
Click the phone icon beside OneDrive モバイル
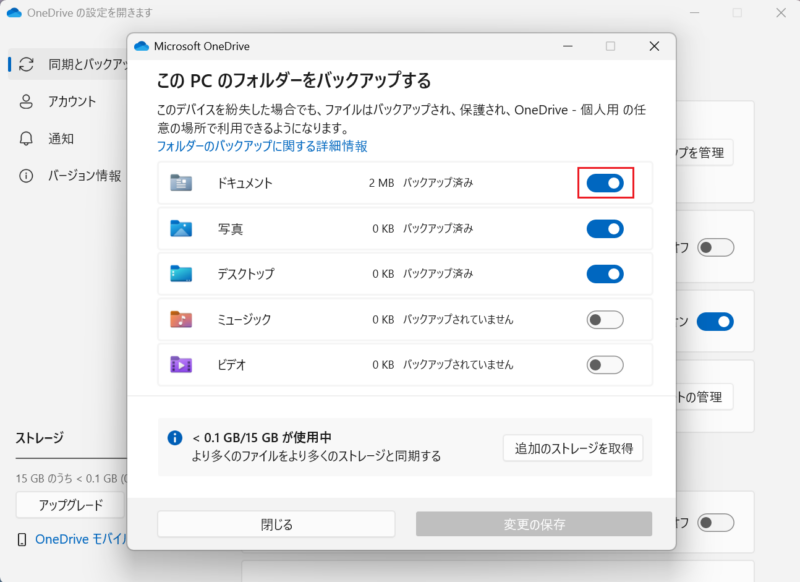(x=22, y=539)
